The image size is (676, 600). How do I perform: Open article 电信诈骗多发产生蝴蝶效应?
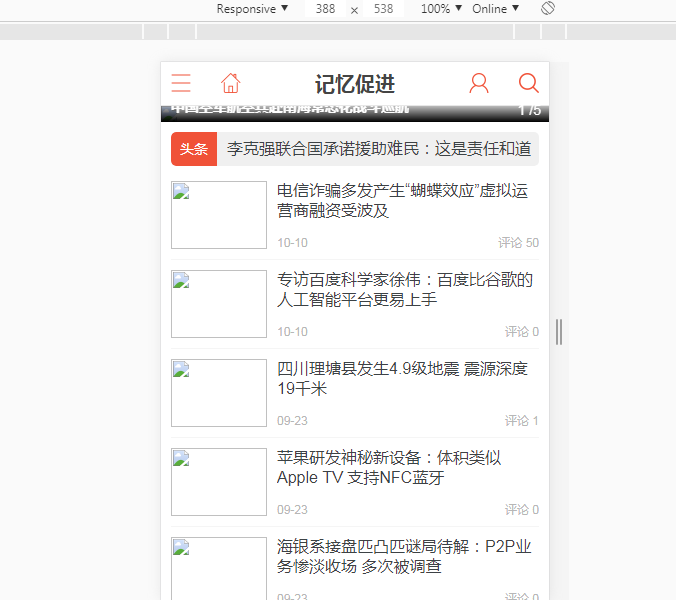[x=402, y=200]
